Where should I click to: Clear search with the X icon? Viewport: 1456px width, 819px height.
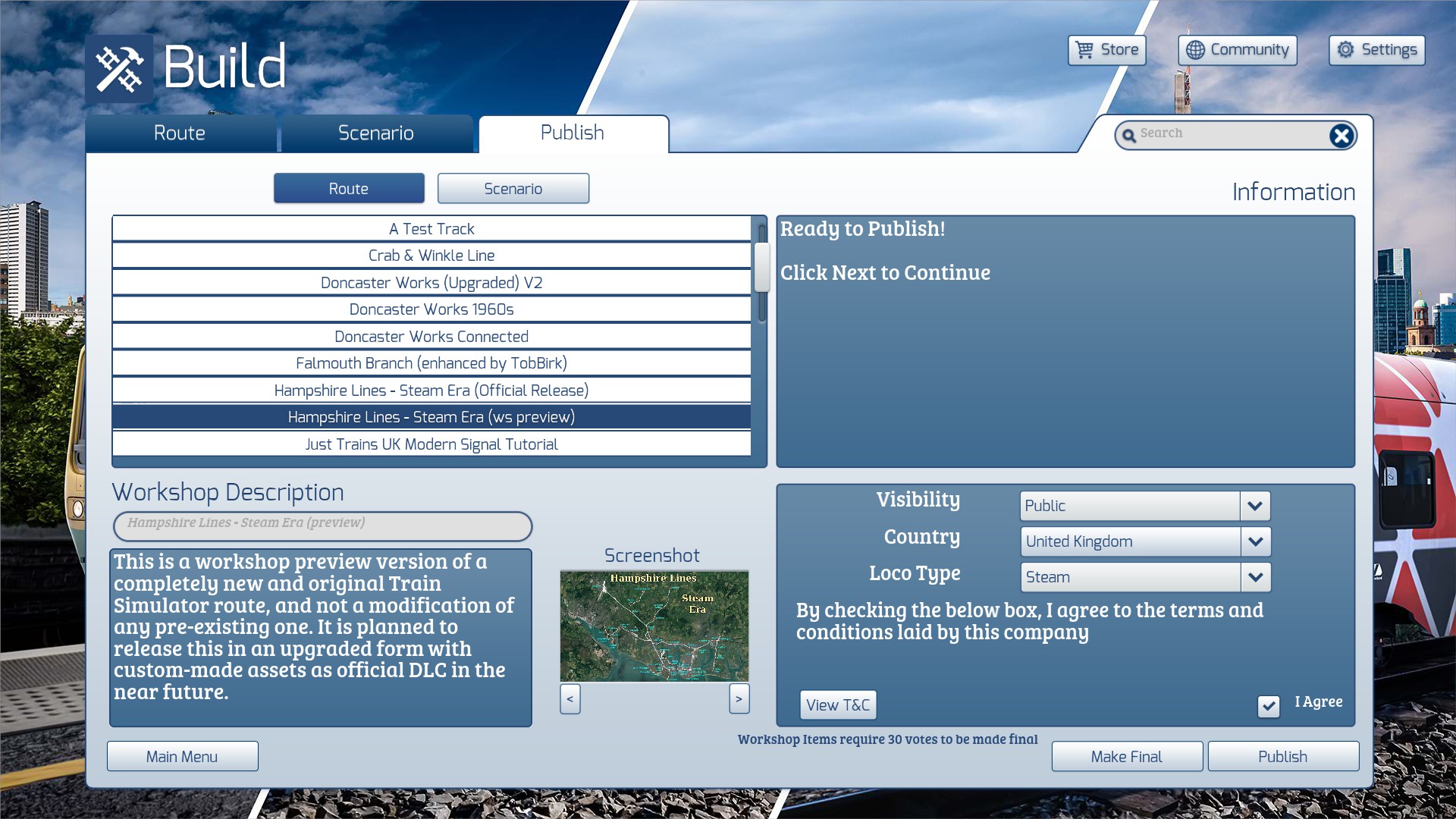tap(1341, 136)
